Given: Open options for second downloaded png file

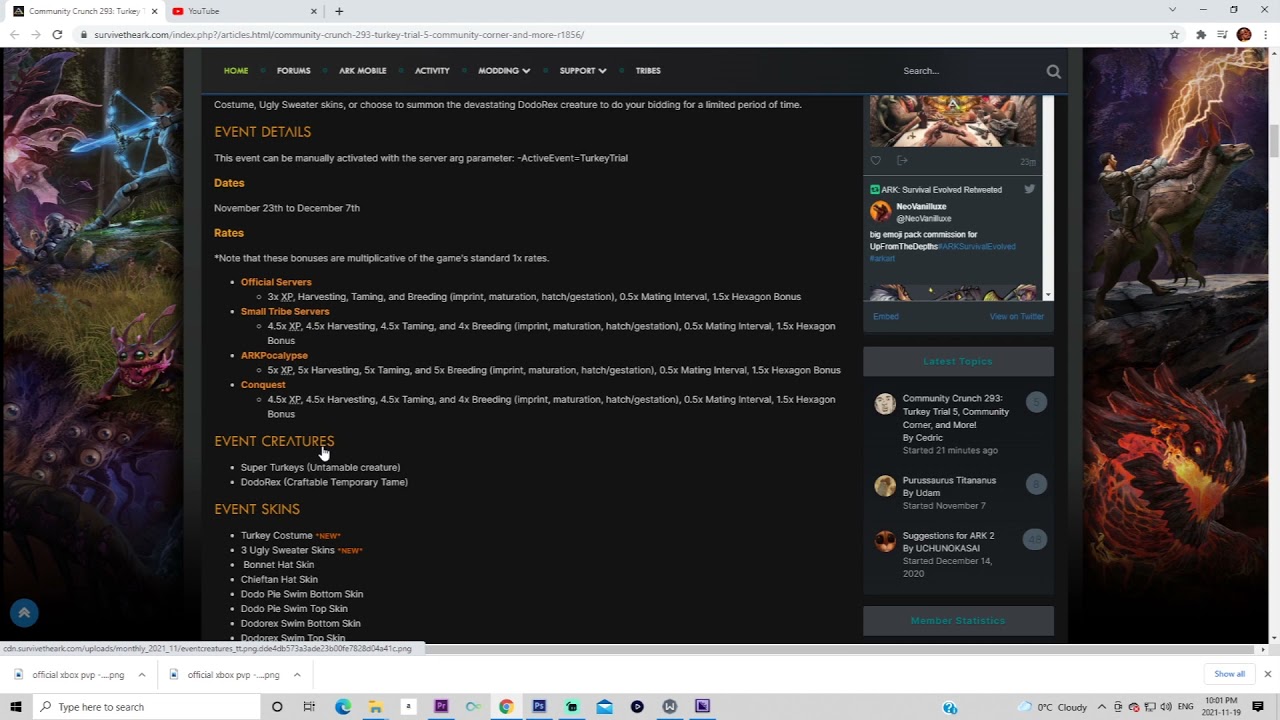Looking at the screenshot, I should click(x=296, y=675).
